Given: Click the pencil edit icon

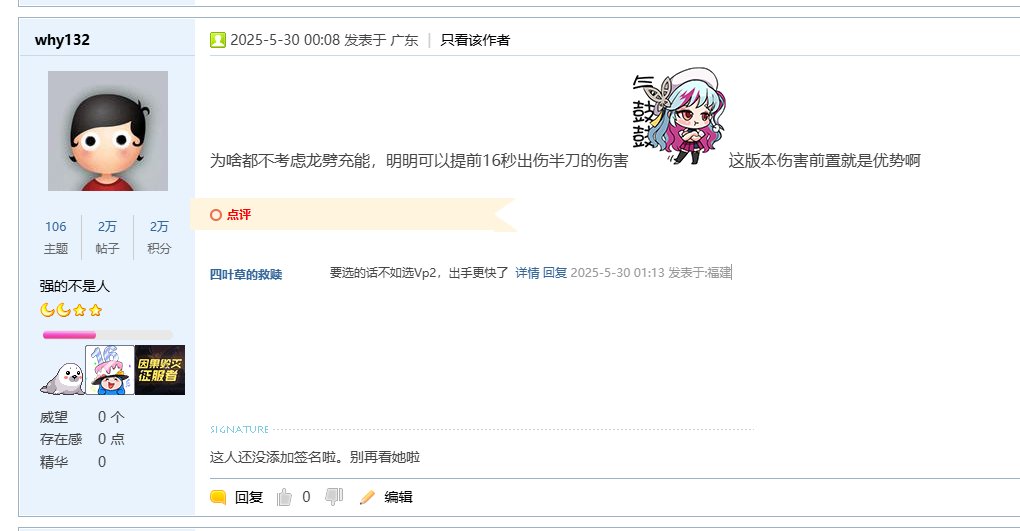Looking at the screenshot, I should point(367,497).
